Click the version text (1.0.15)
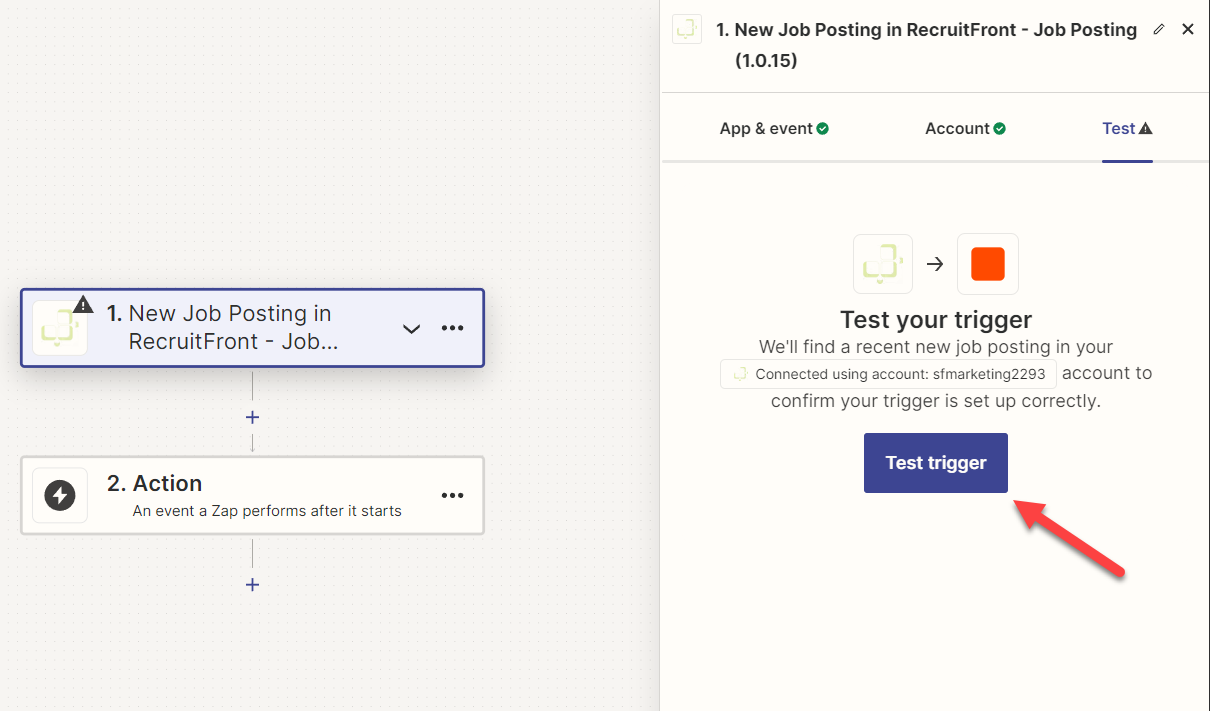Screen dimensions: 1210x711 click(766, 60)
